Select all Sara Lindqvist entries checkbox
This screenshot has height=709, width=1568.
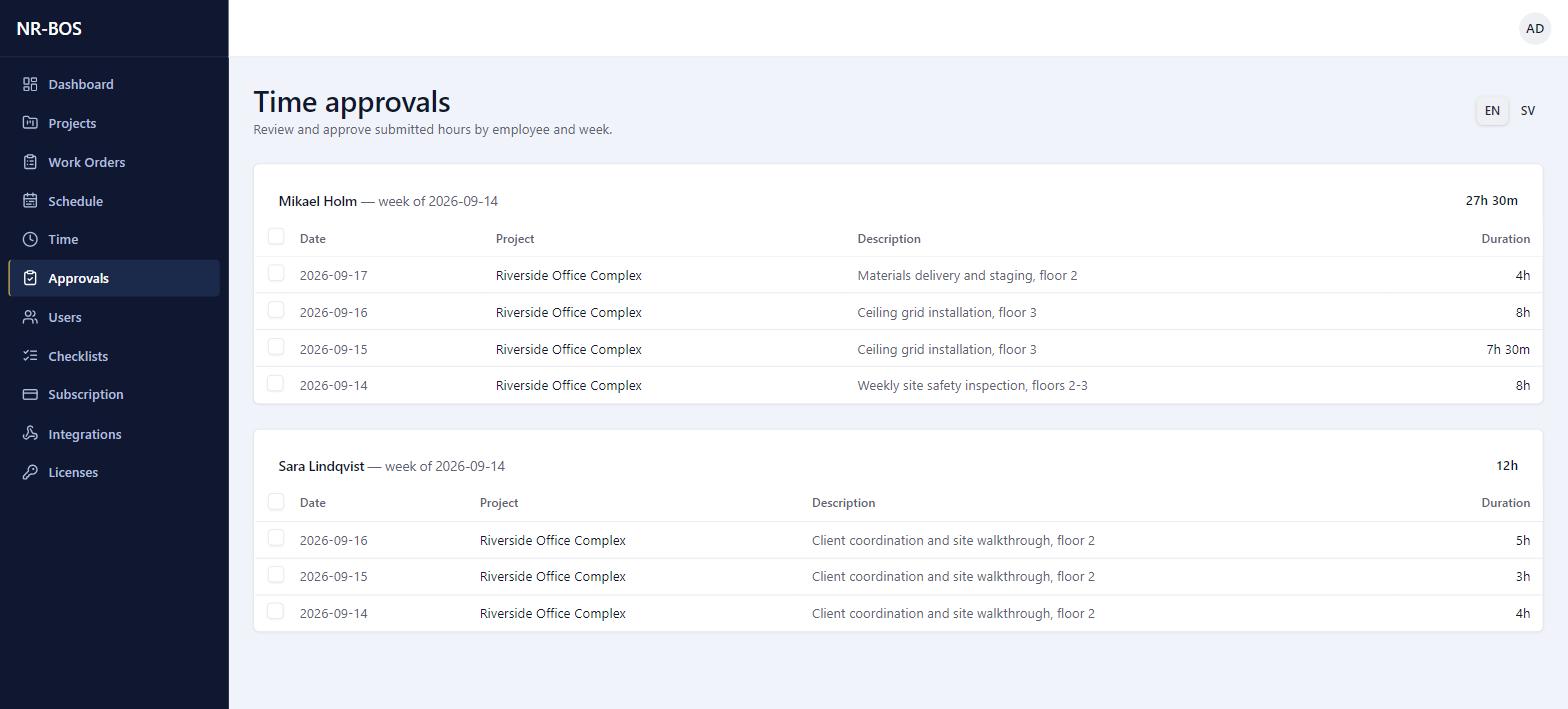click(x=276, y=501)
